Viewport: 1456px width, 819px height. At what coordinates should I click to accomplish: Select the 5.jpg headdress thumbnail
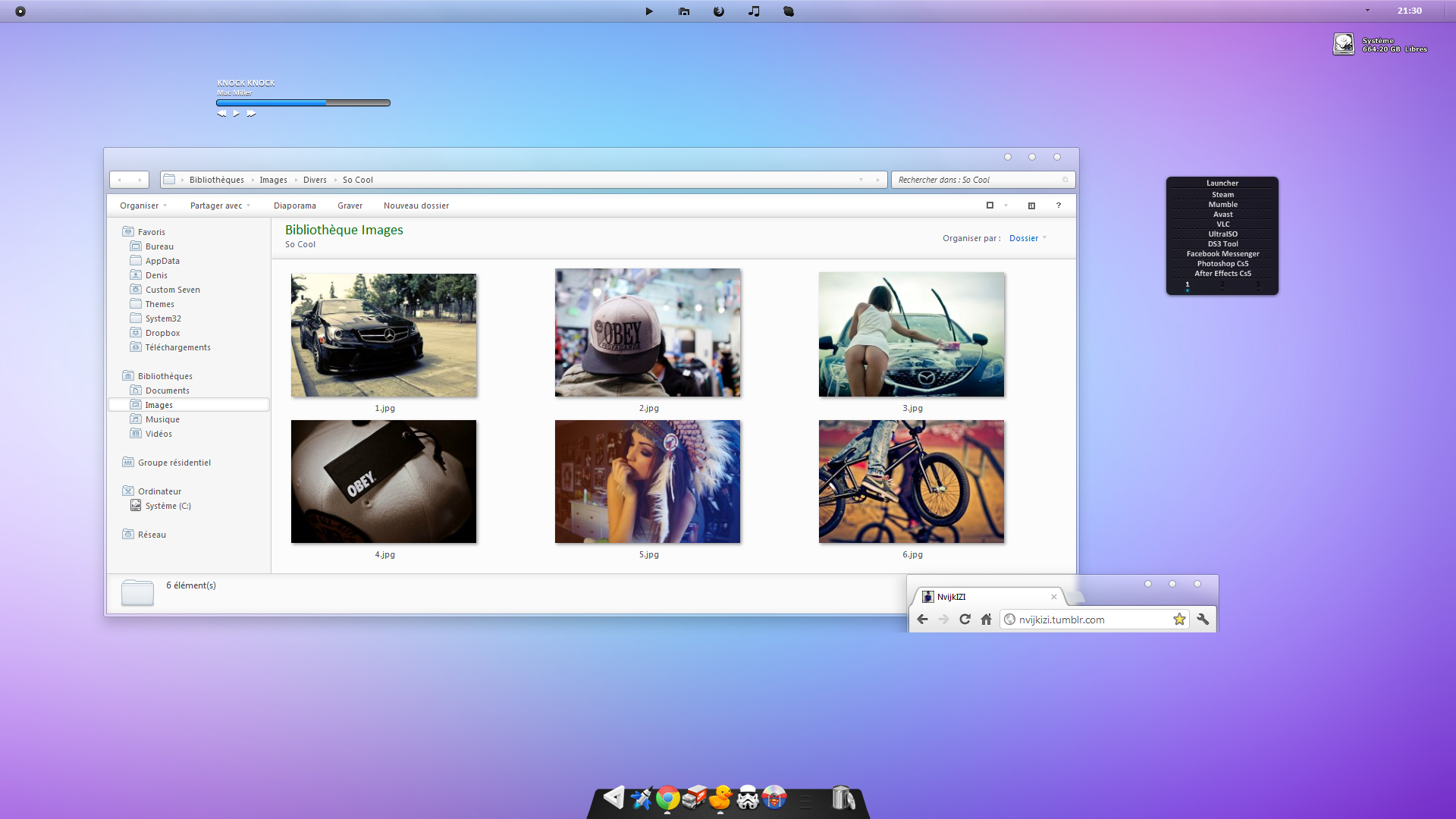pos(648,482)
